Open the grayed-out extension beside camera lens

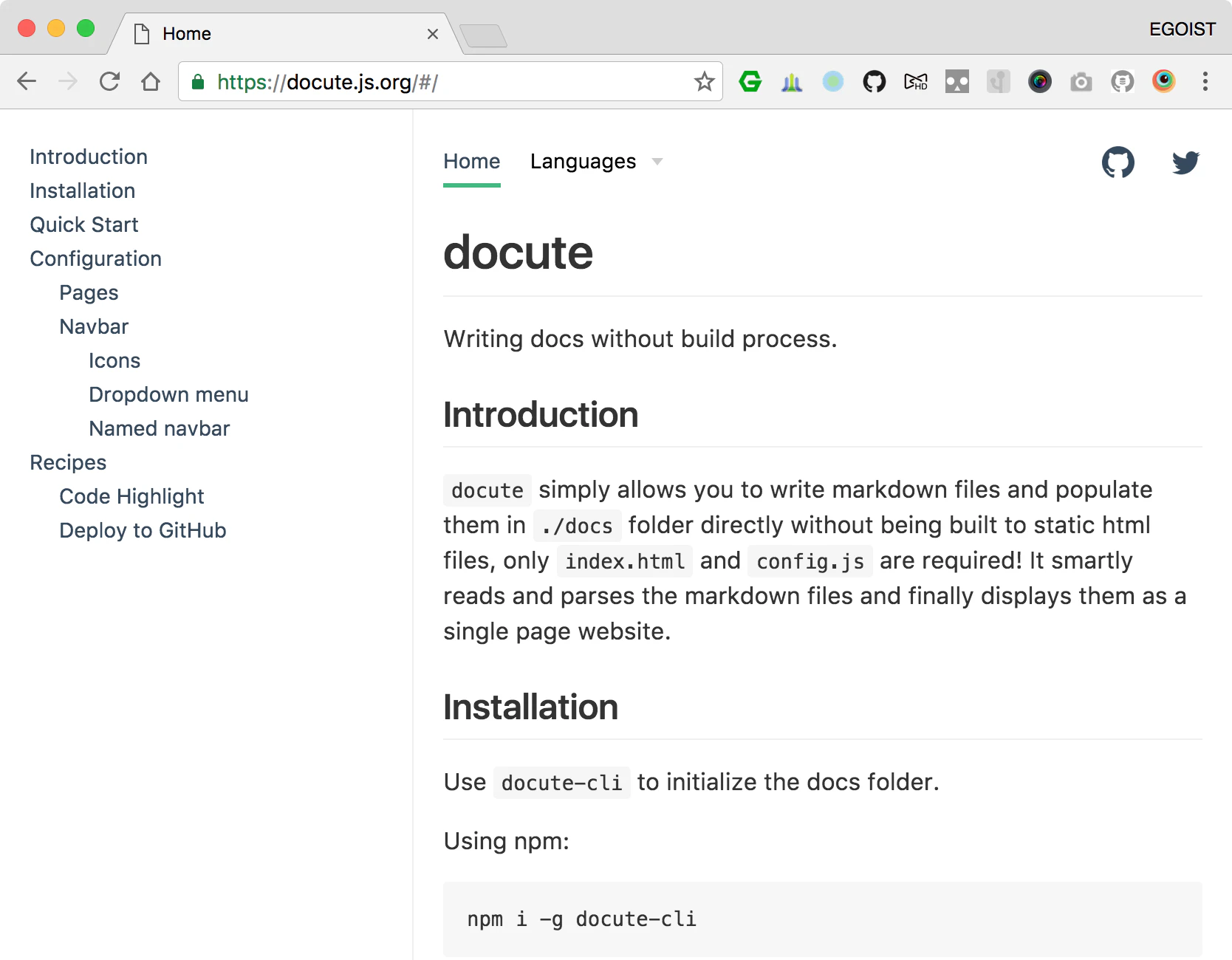click(x=999, y=81)
